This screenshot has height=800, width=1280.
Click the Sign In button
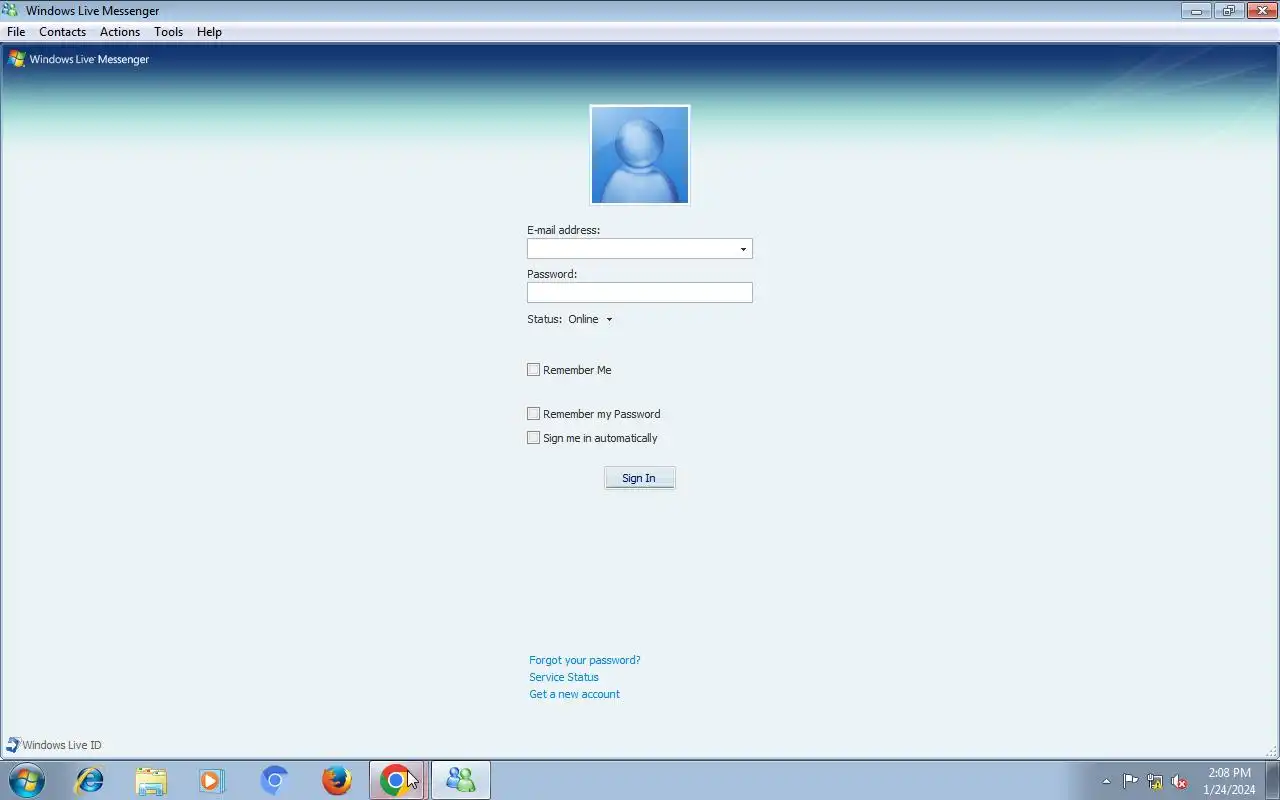coord(640,478)
